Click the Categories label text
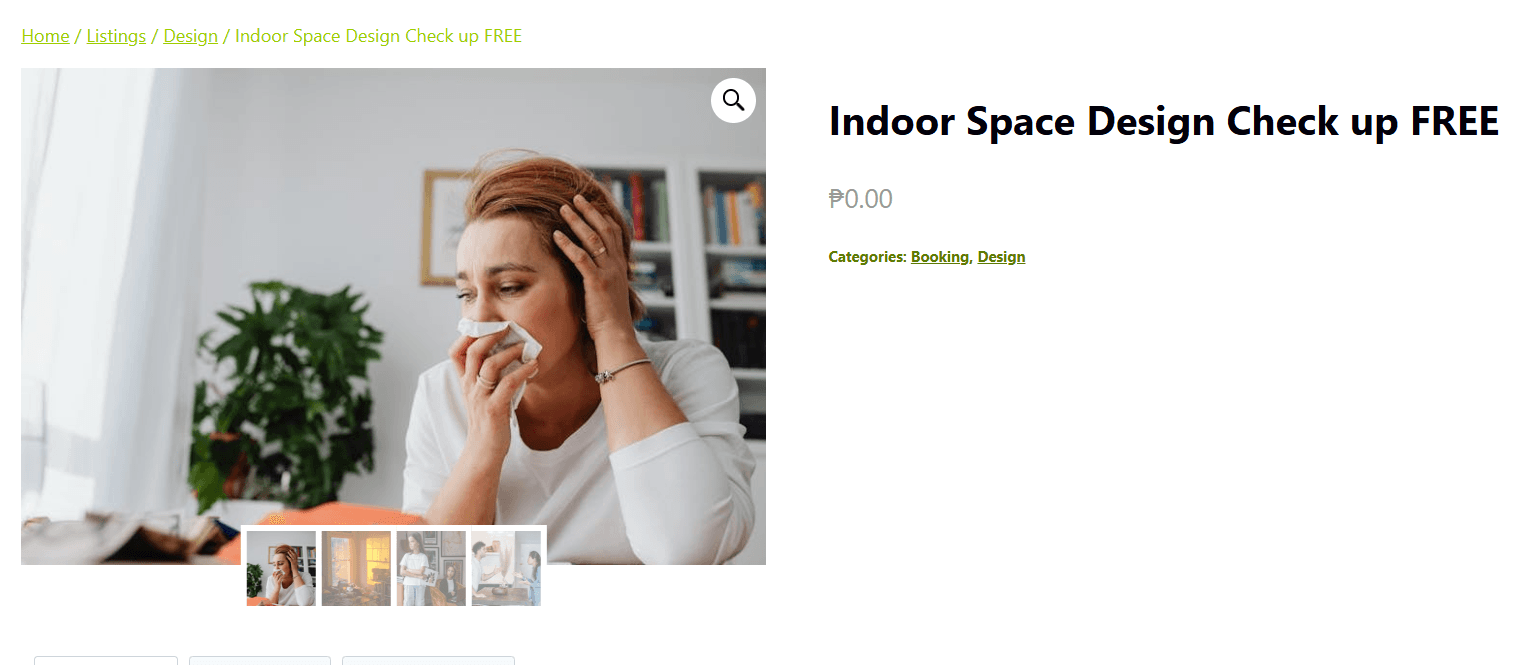 coord(867,257)
